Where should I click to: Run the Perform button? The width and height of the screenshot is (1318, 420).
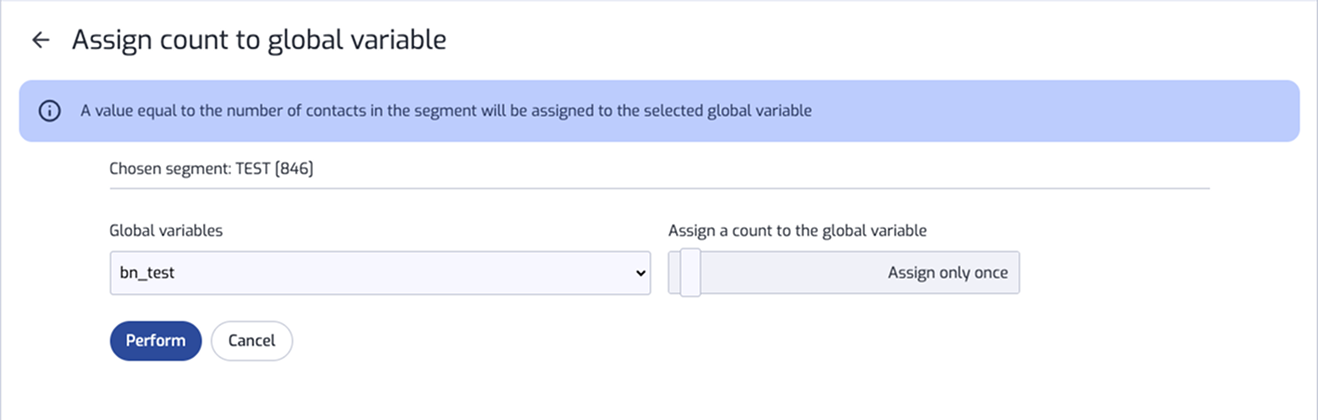coord(156,341)
